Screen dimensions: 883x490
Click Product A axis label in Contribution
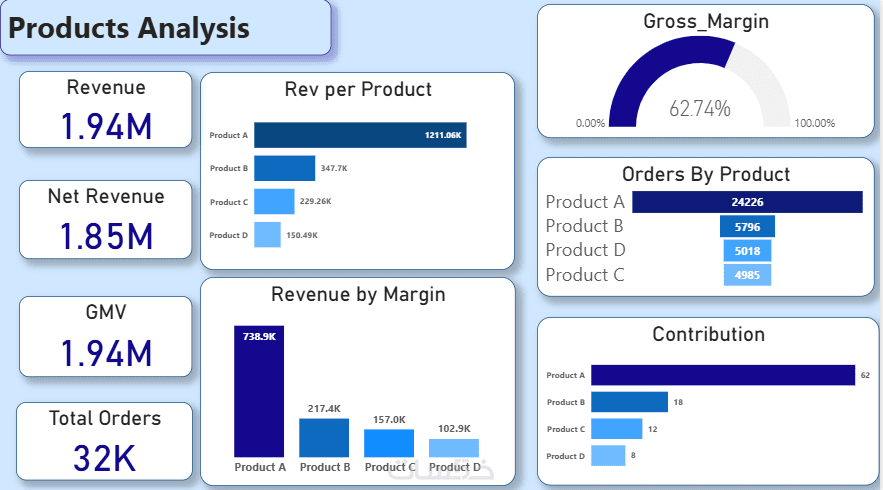[x=565, y=375]
